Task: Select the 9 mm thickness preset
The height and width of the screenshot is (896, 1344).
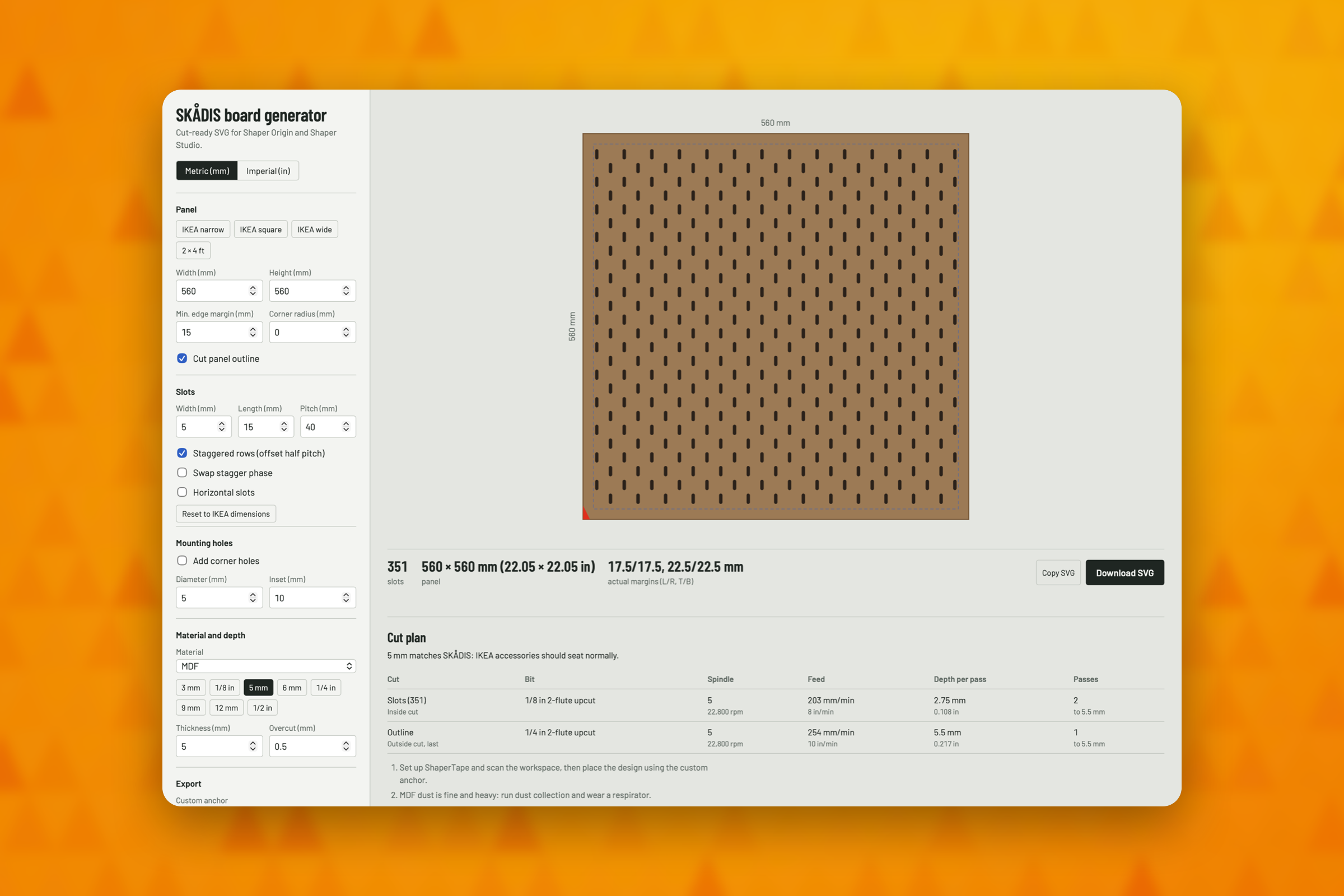Action: point(190,707)
